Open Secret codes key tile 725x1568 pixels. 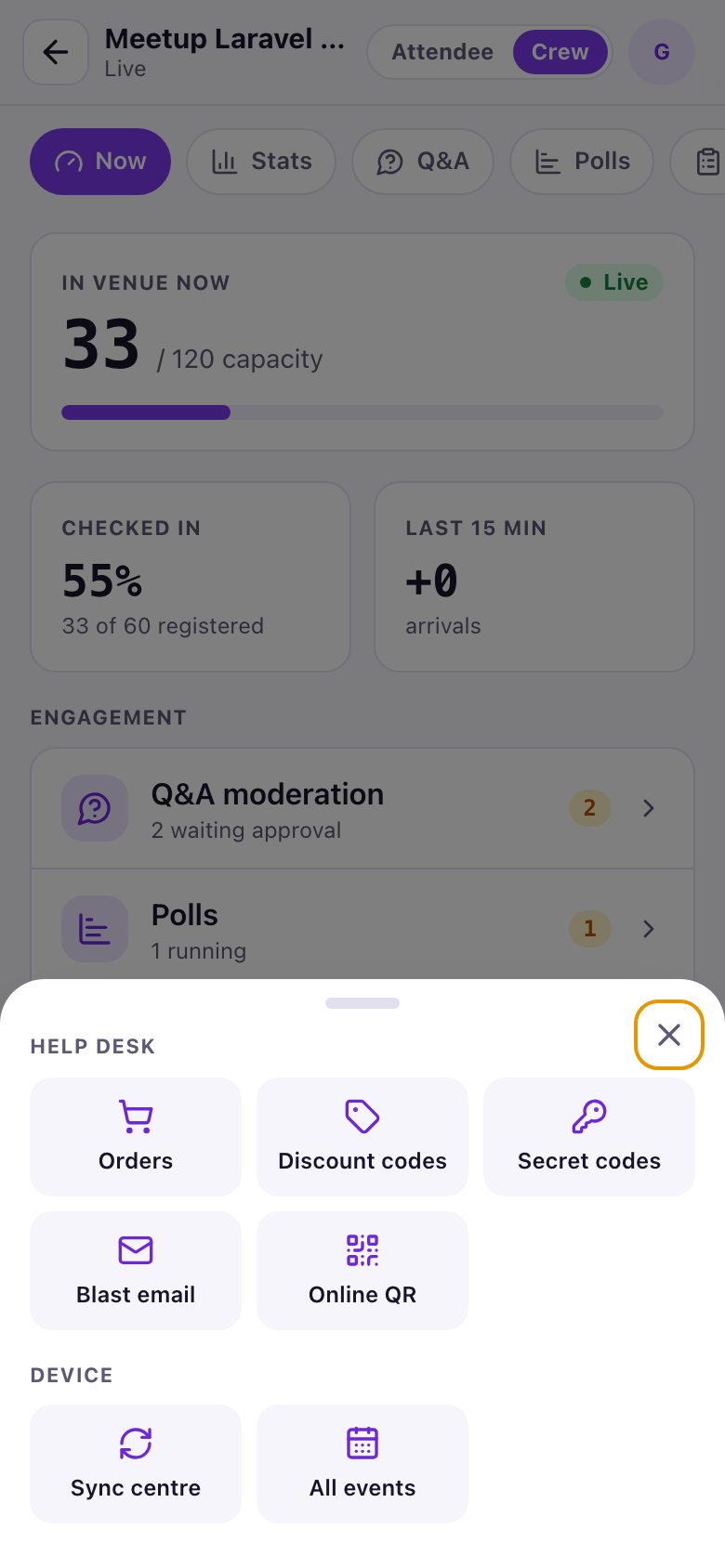tap(589, 1137)
